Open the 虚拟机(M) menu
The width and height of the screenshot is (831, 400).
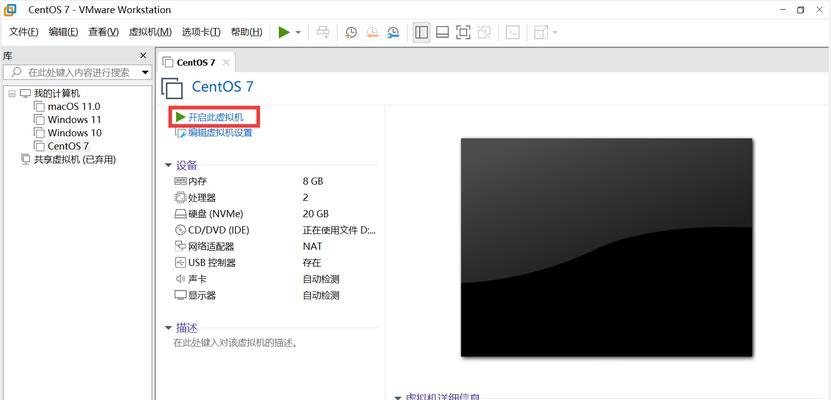point(150,32)
